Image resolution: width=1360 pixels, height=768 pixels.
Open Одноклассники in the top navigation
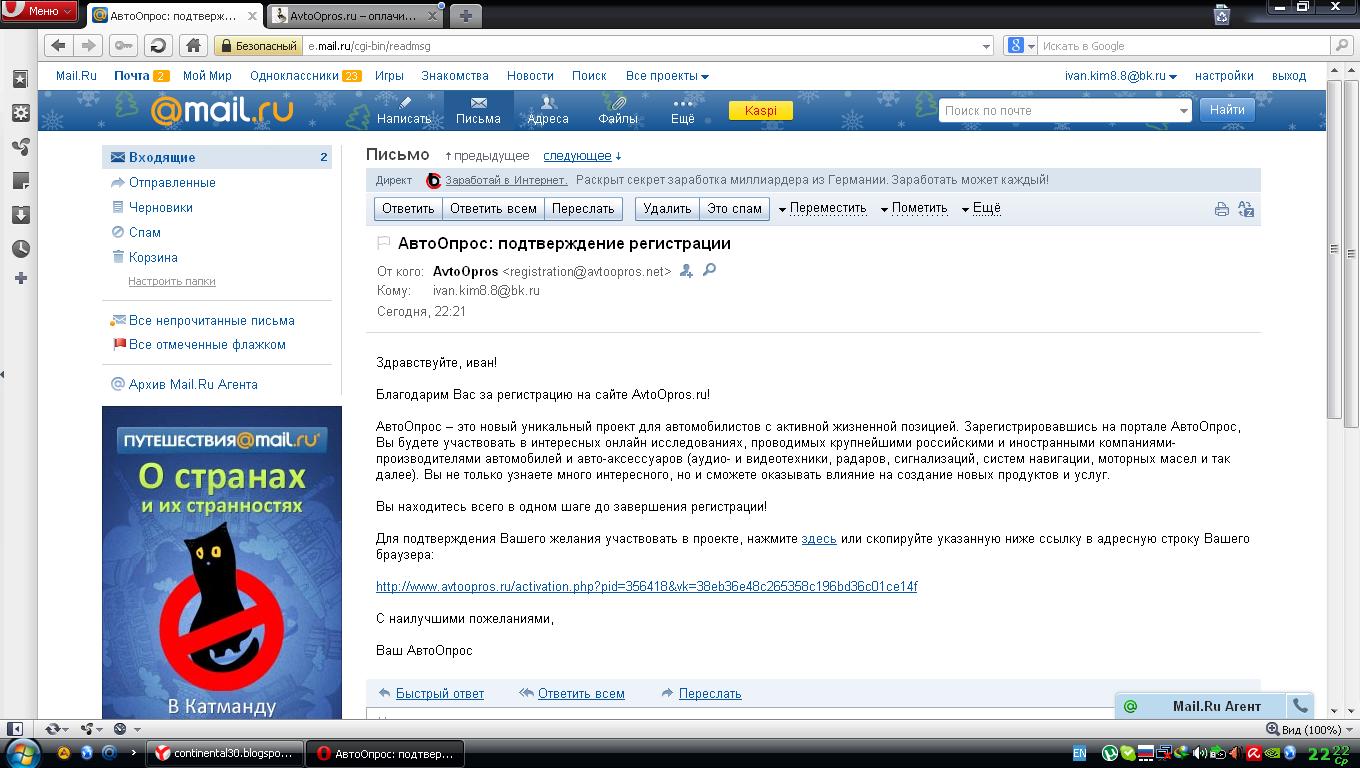[295, 76]
